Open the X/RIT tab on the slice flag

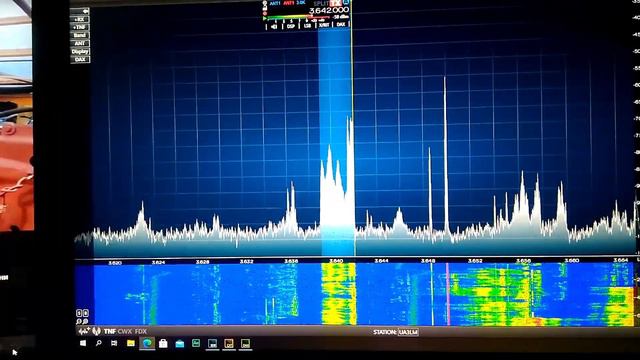(324, 25)
